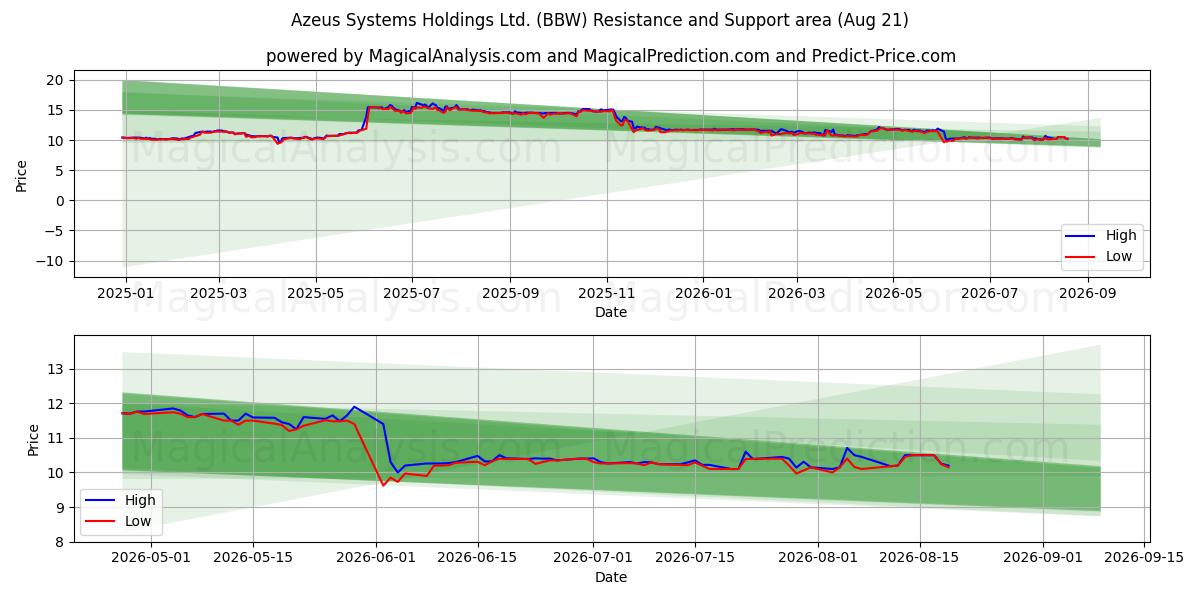Click the bottom chart '9' price tick
This screenshot has height=600, width=1200.
click(59, 508)
